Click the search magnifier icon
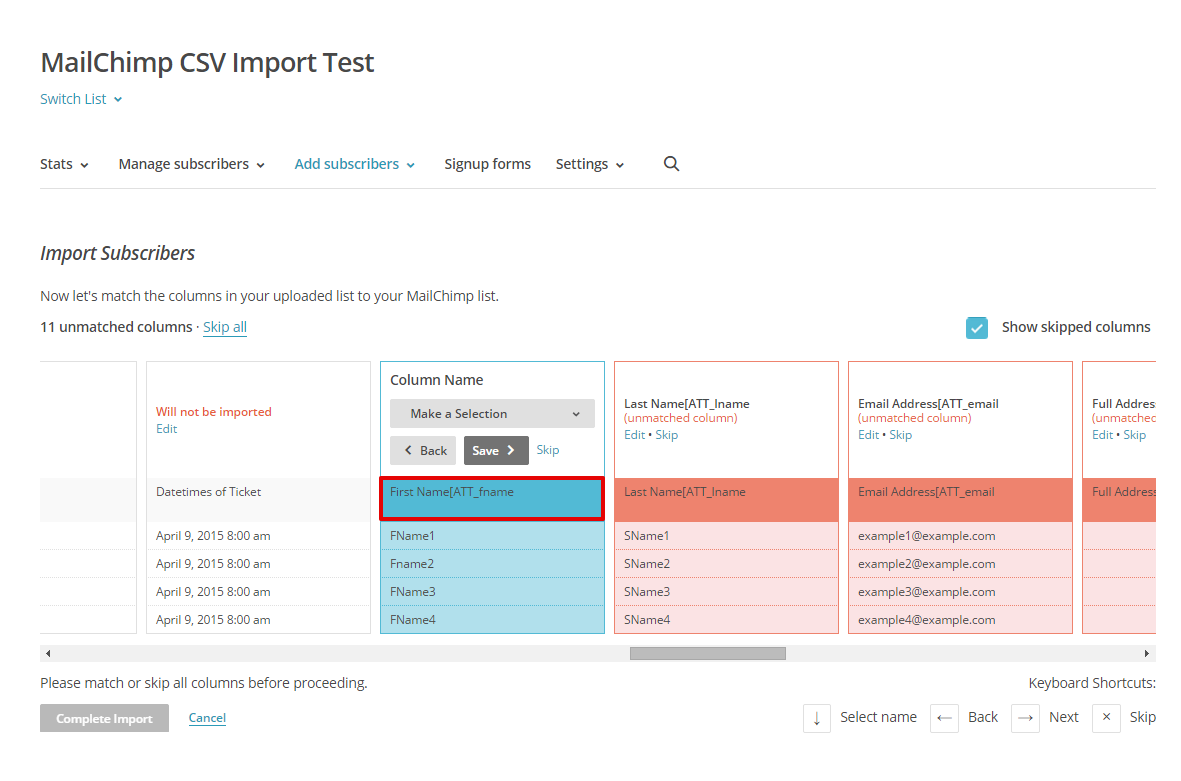 (671, 163)
